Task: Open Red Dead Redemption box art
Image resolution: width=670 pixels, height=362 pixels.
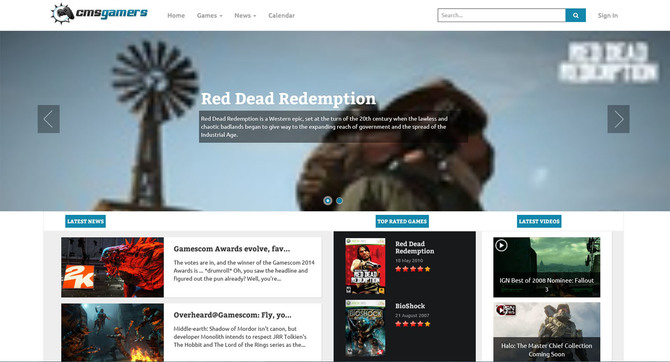Action: pyautogui.click(x=365, y=266)
